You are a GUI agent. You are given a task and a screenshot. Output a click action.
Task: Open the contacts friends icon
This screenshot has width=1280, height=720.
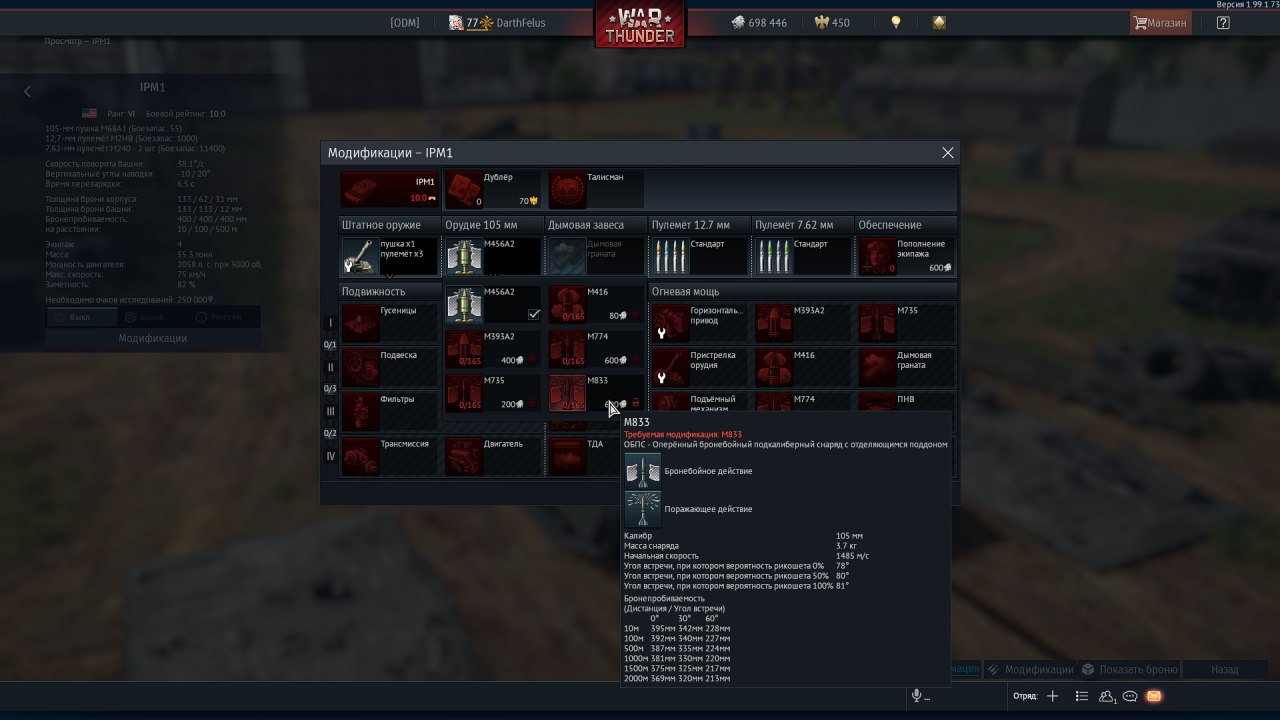[x=1107, y=696]
